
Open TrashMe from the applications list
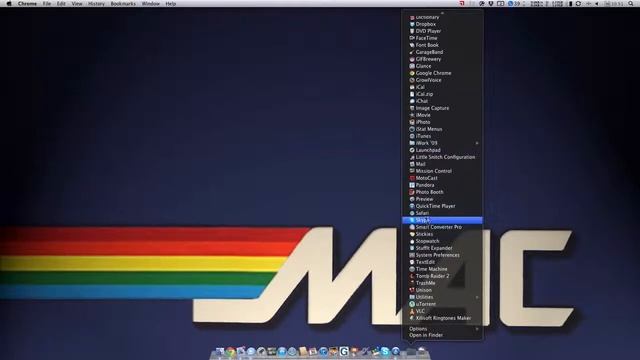442,283
